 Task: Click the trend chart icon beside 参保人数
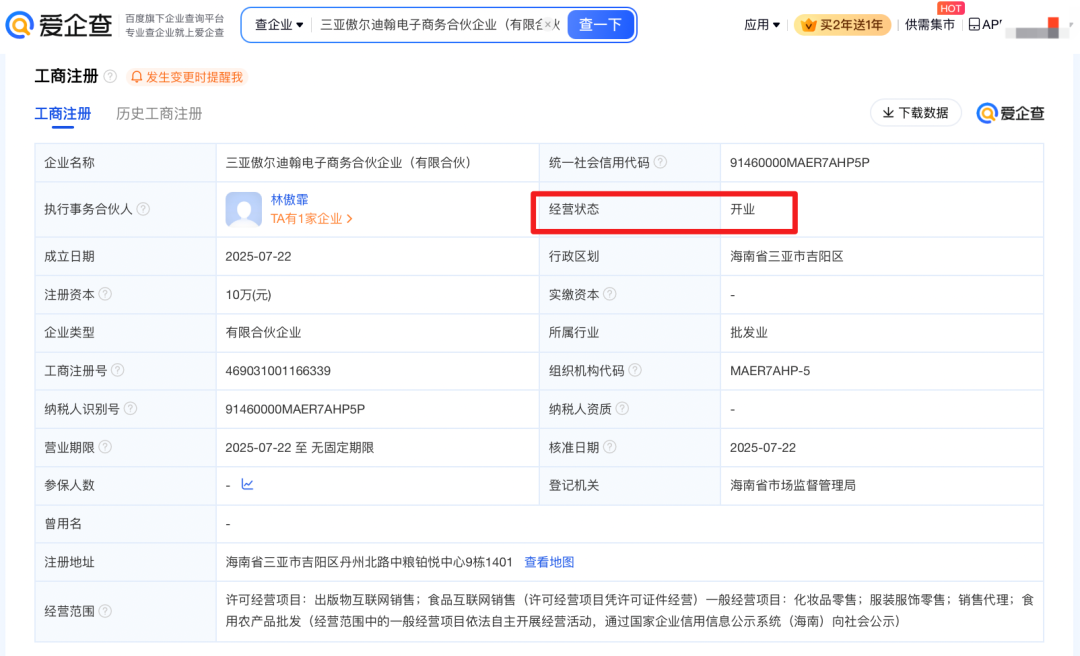(x=246, y=485)
